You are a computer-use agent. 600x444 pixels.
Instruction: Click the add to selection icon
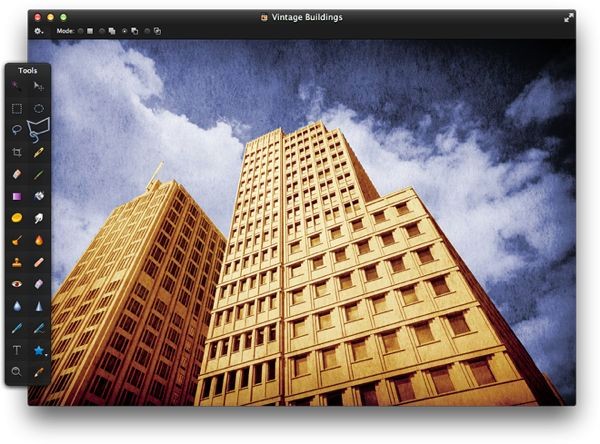pos(112,31)
